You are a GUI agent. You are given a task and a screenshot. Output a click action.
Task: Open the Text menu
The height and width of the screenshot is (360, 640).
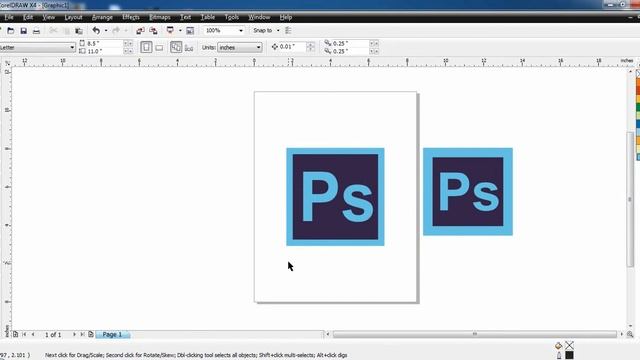point(185,17)
